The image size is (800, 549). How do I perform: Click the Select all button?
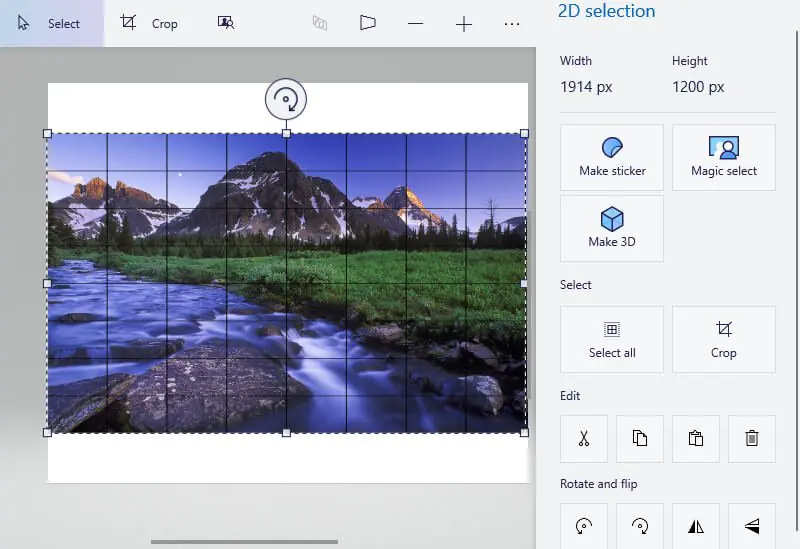click(612, 339)
